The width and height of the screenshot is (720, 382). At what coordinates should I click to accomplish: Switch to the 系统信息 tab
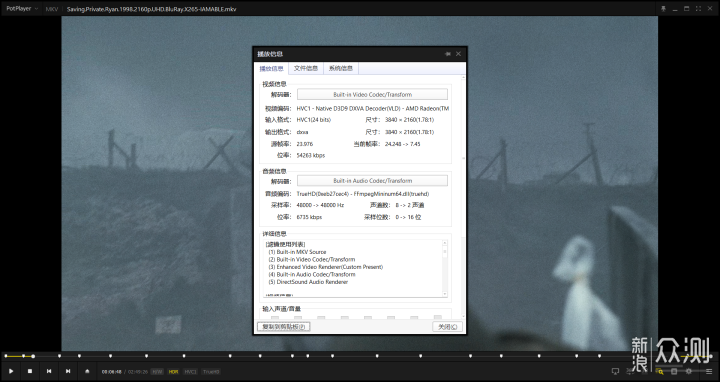pyautogui.click(x=341, y=68)
